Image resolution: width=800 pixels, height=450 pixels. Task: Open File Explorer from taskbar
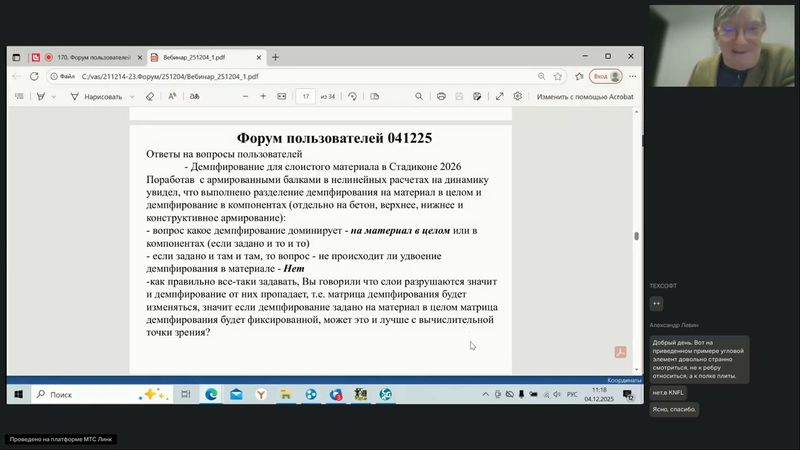pyautogui.click(x=286, y=394)
